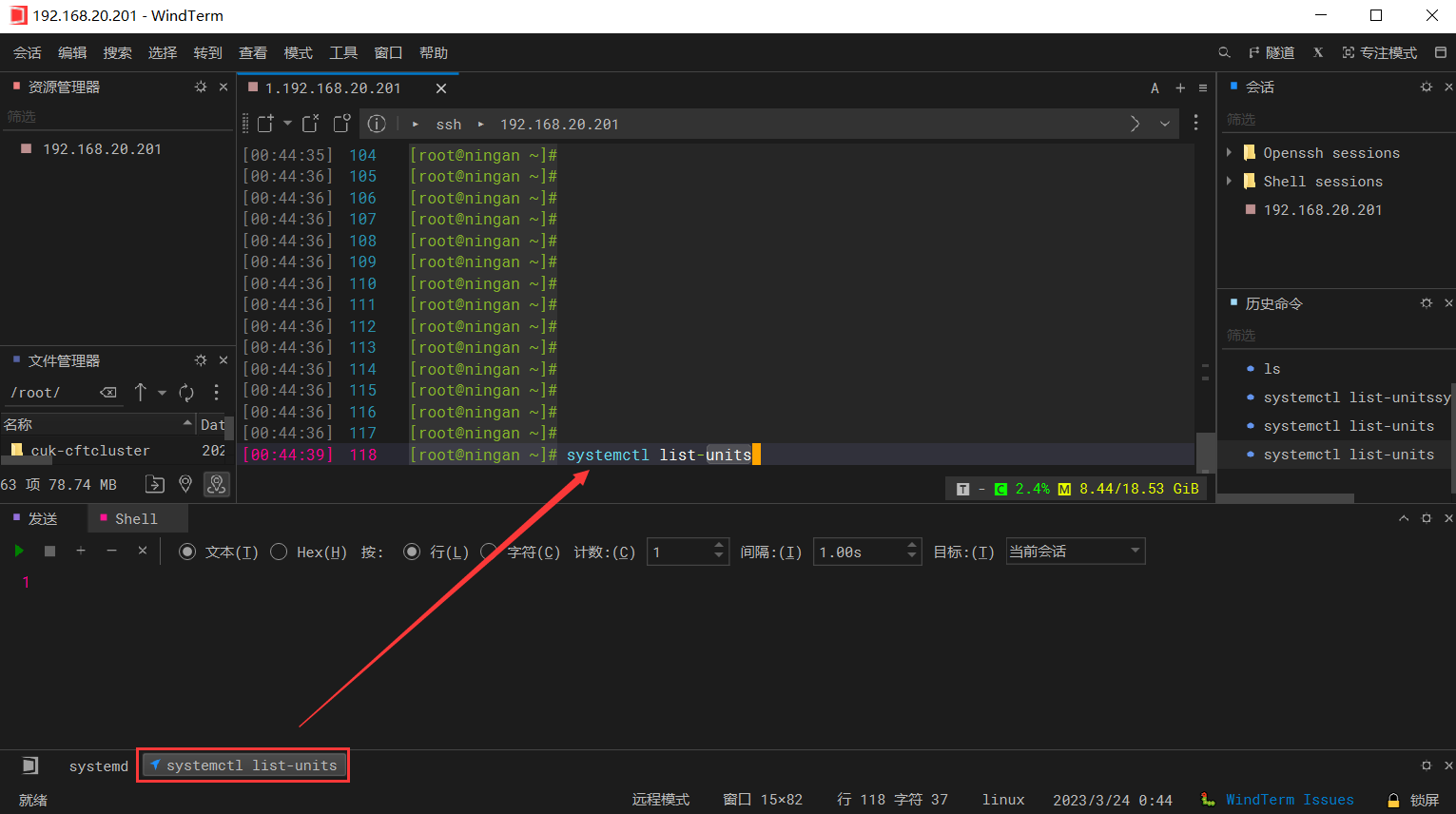Open 搜索 menu
Image resolution: width=1456 pixels, height=814 pixels.
click(x=117, y=53)
